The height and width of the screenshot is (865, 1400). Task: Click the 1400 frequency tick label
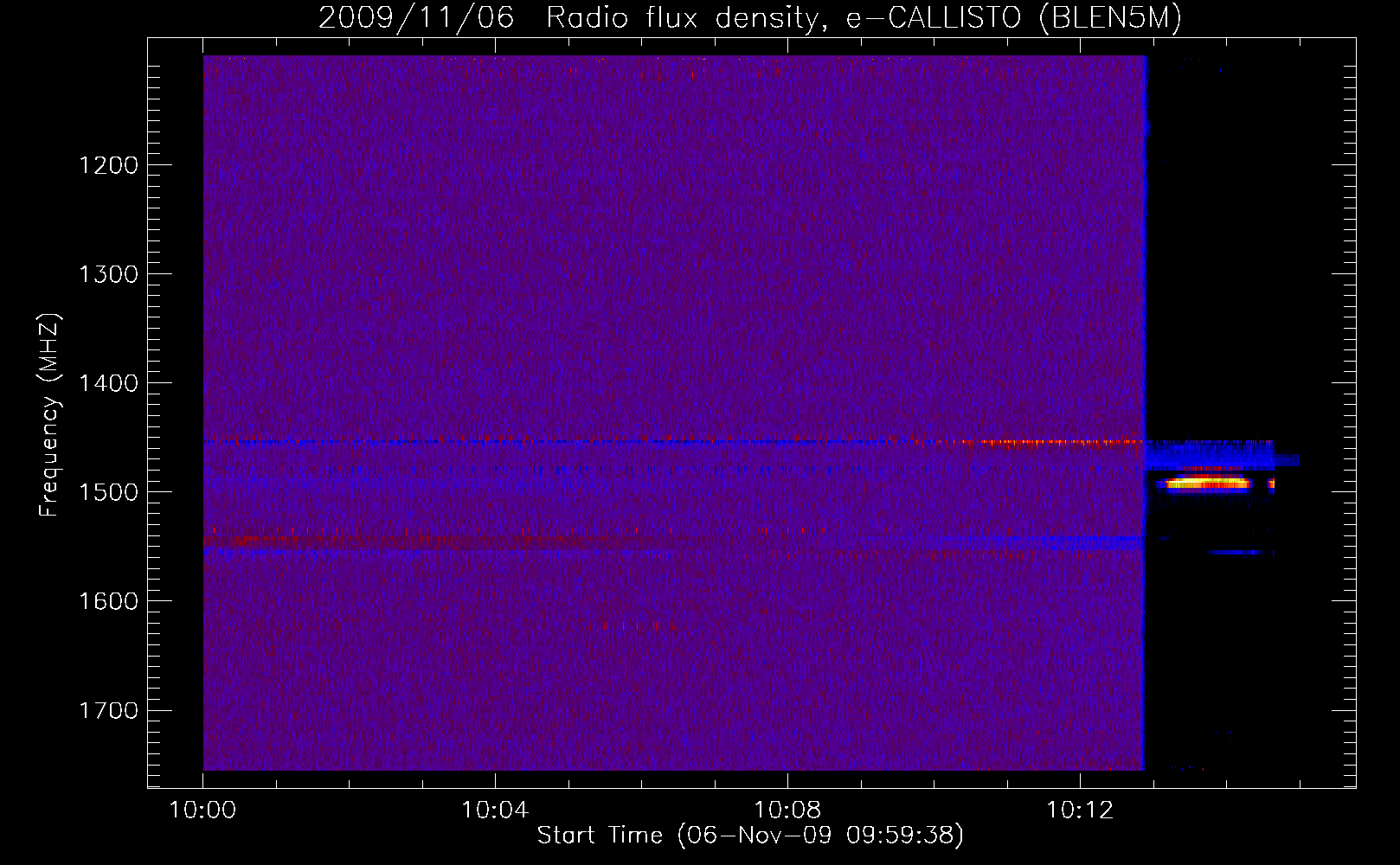(108, 383)
